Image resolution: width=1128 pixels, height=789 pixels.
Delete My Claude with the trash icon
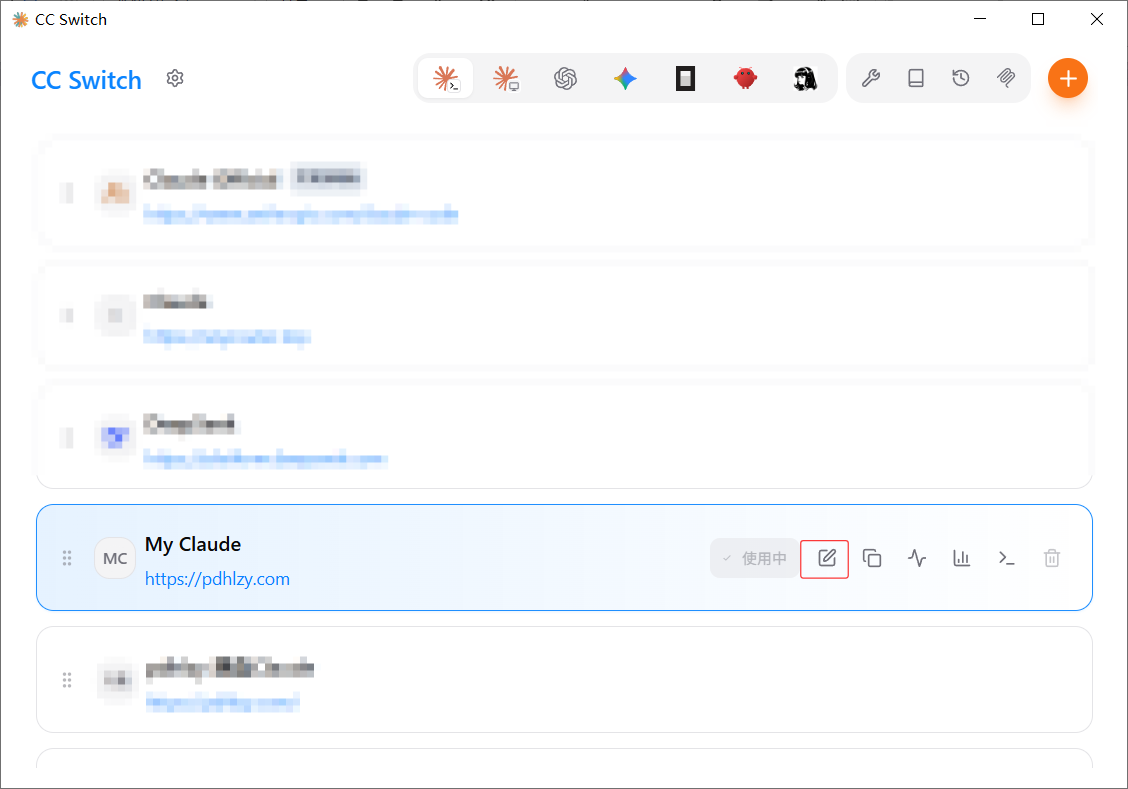pyautogui.click(x=1052, y=558)
